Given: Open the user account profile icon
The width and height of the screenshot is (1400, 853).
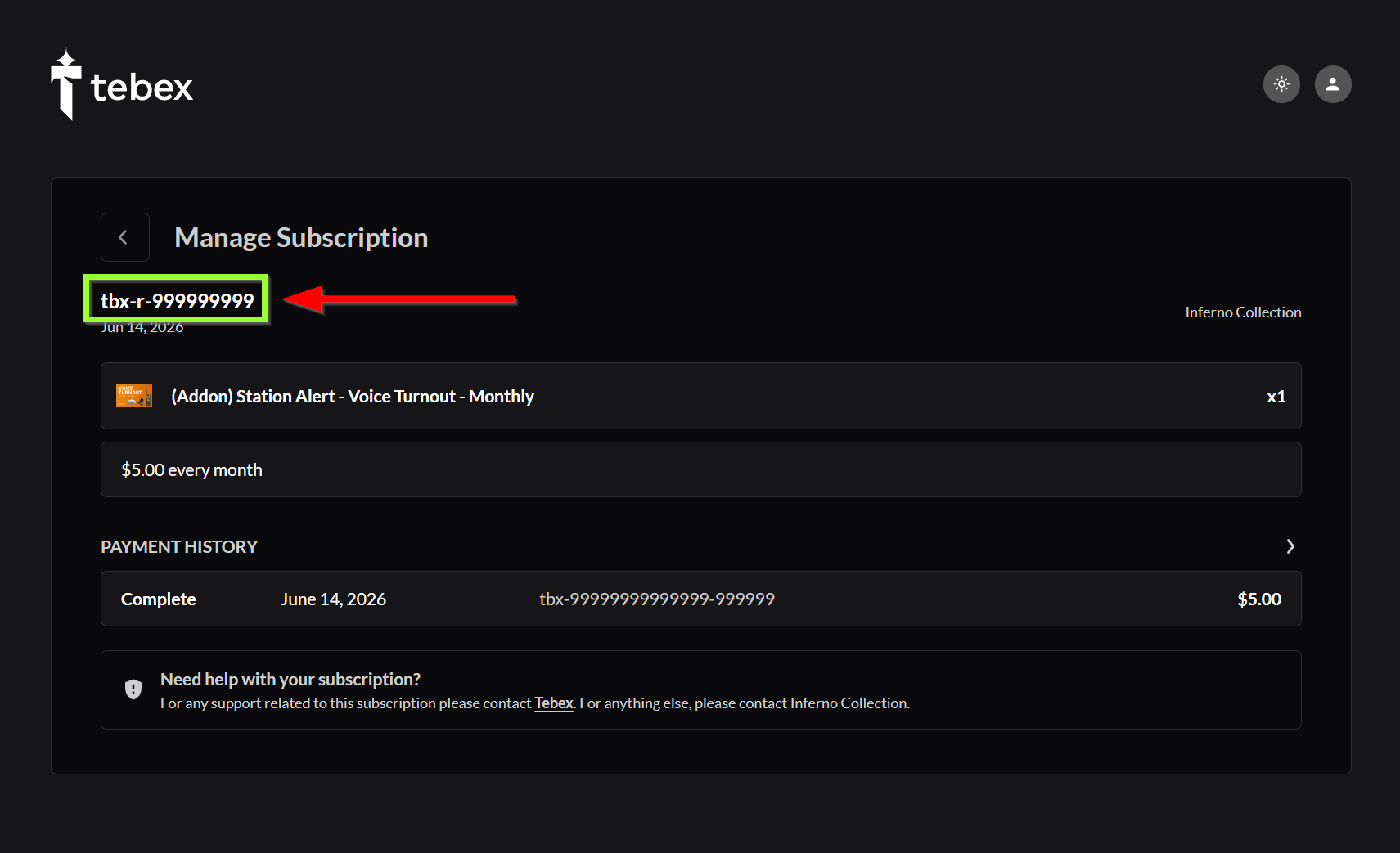Looking at the screenshot, I should [x=1333, y=84].
